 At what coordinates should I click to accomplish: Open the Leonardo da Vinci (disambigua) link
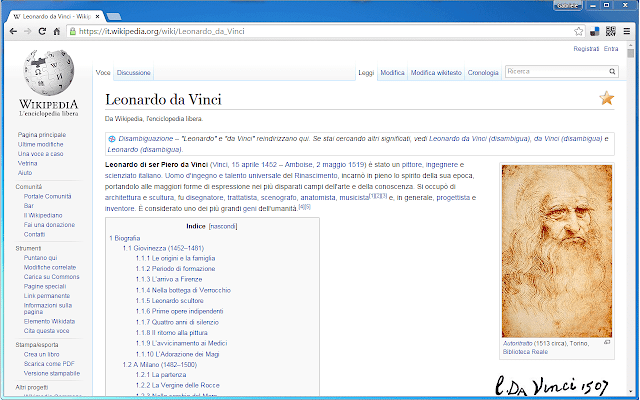[480, 139]
